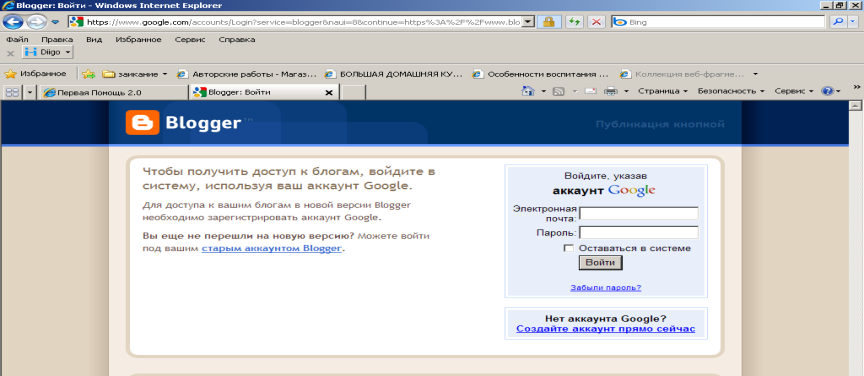Open the Файл menu
The image size is (864, 376).
pos(17,40)
